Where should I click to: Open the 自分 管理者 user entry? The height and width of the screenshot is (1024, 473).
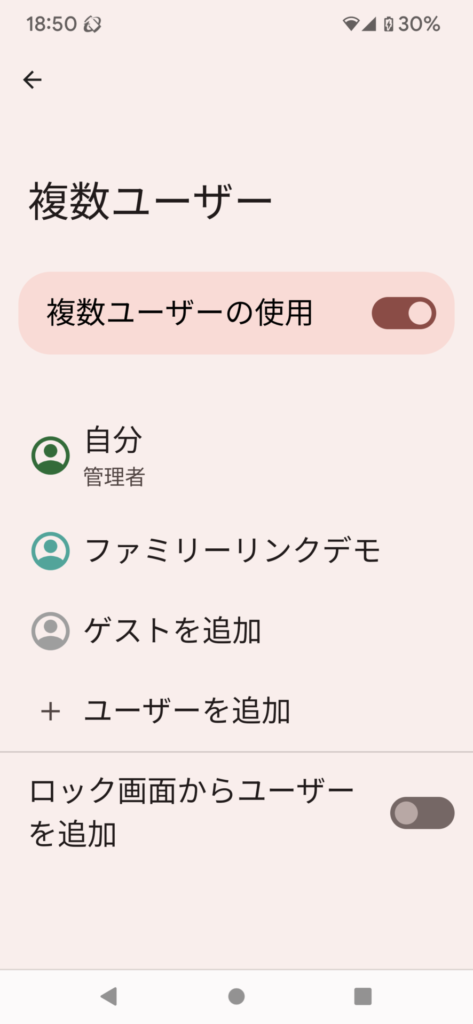(236, 455)
